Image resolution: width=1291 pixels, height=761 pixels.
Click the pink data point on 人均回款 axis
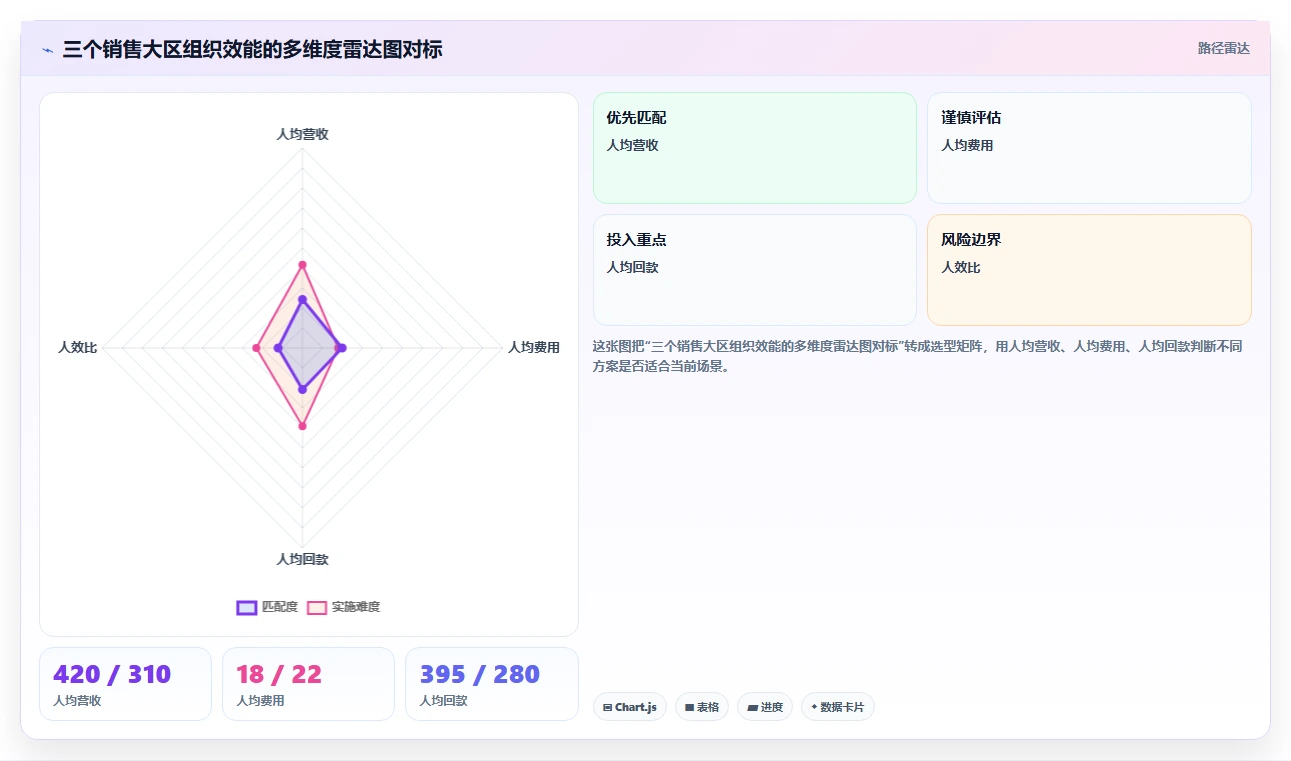pos(302,426)
